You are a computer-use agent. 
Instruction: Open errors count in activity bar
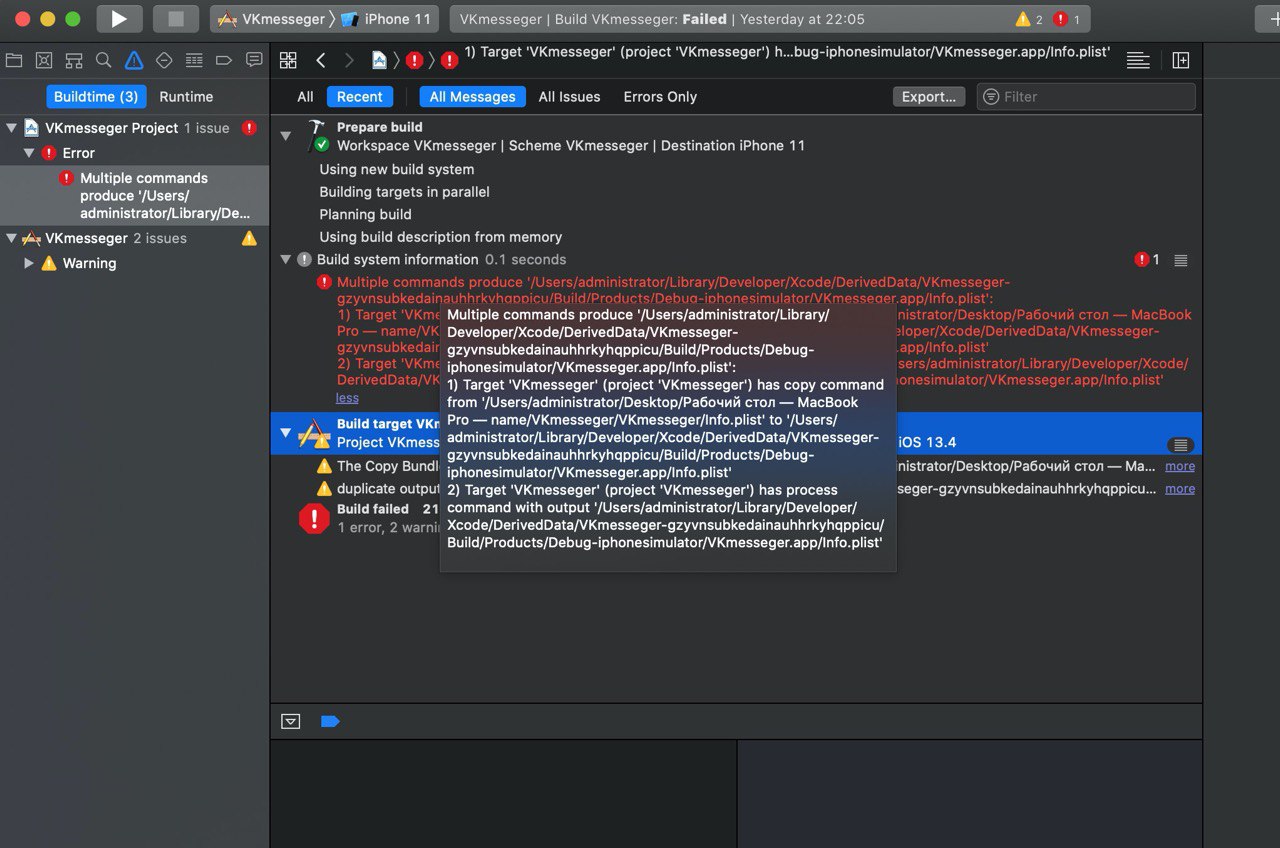(1066, 19)
